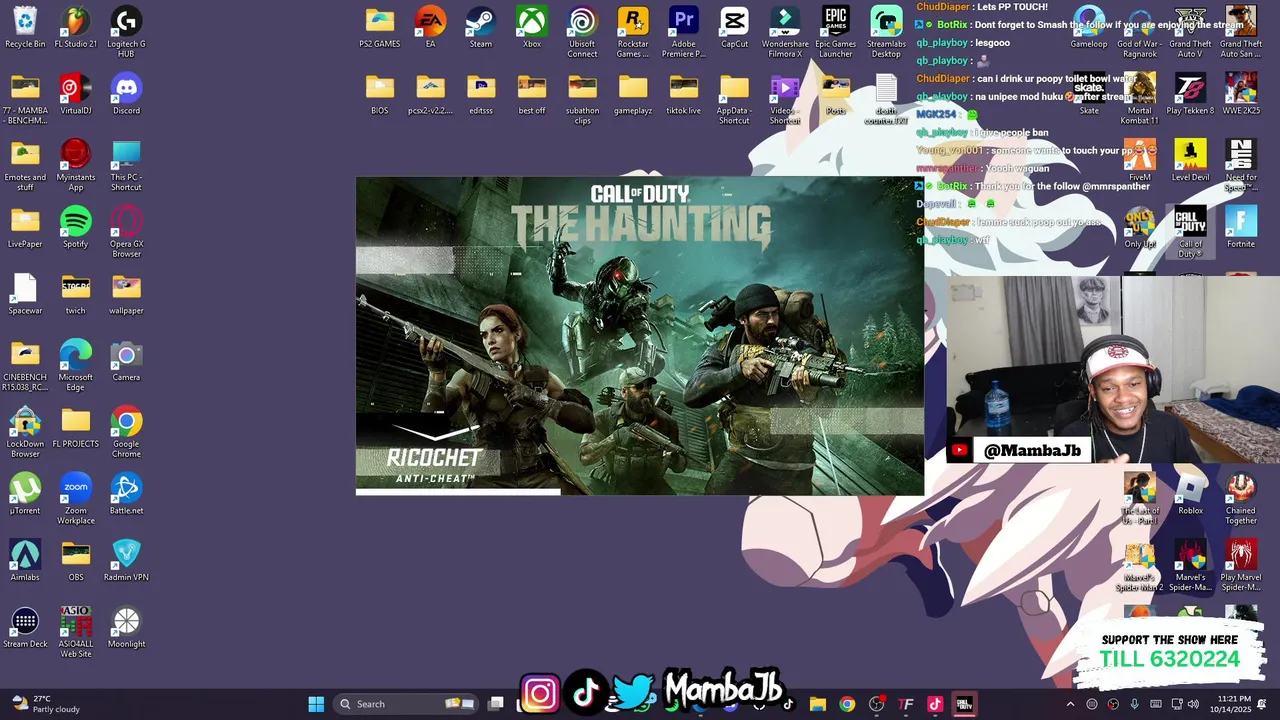Open Ubisoft Connect desktop icon

(582, 32)
